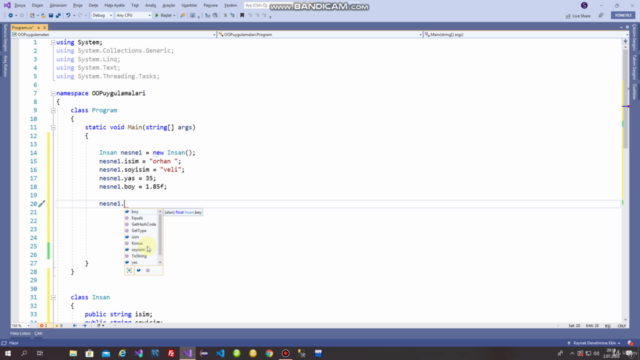Open the Hata Ayıkla menu

click(x=114, y=5)
